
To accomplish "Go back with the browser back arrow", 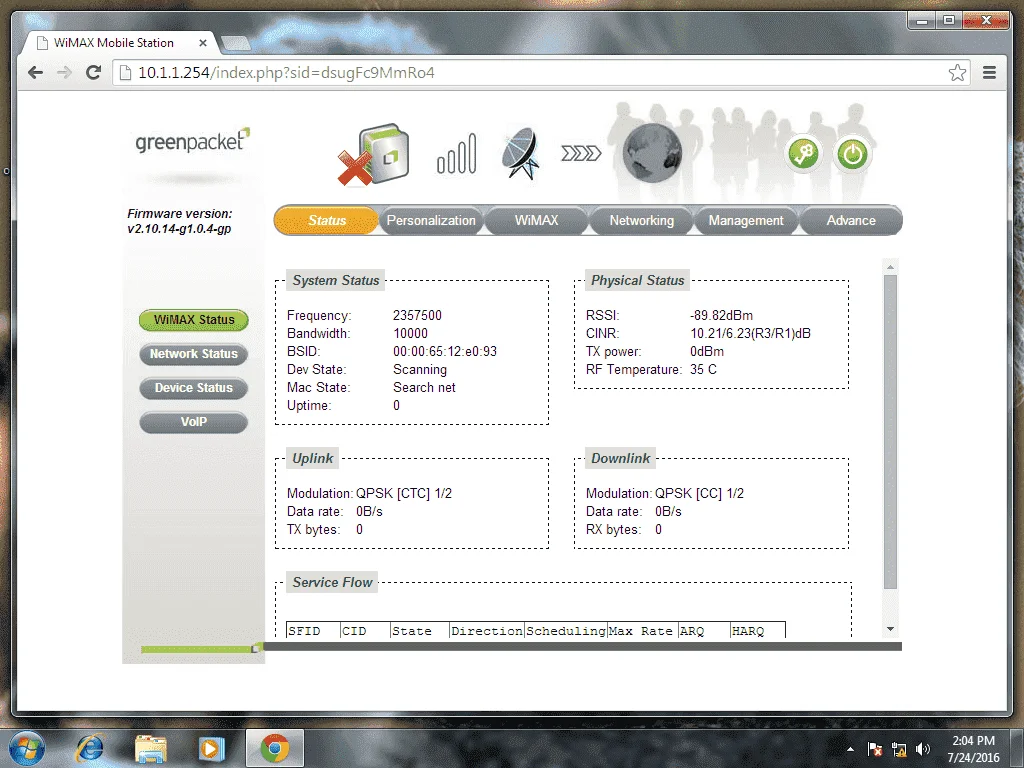I will coord(36,72).
